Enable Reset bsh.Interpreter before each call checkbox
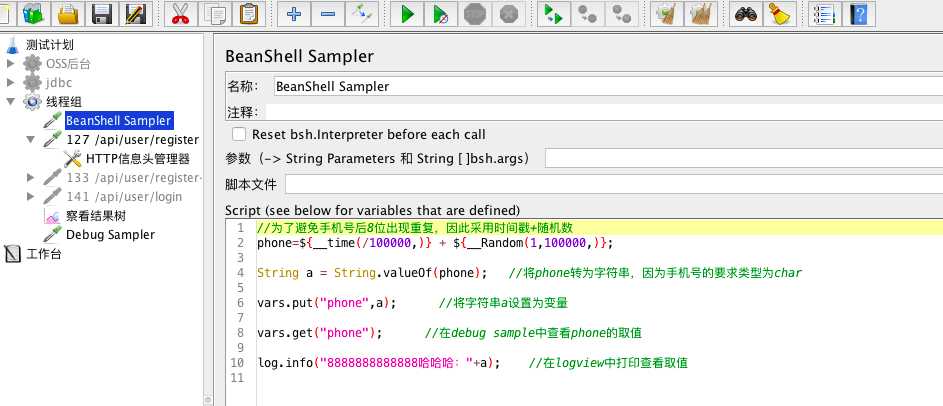The height and width of the screenshot is (406, 943). click(238, 134)
